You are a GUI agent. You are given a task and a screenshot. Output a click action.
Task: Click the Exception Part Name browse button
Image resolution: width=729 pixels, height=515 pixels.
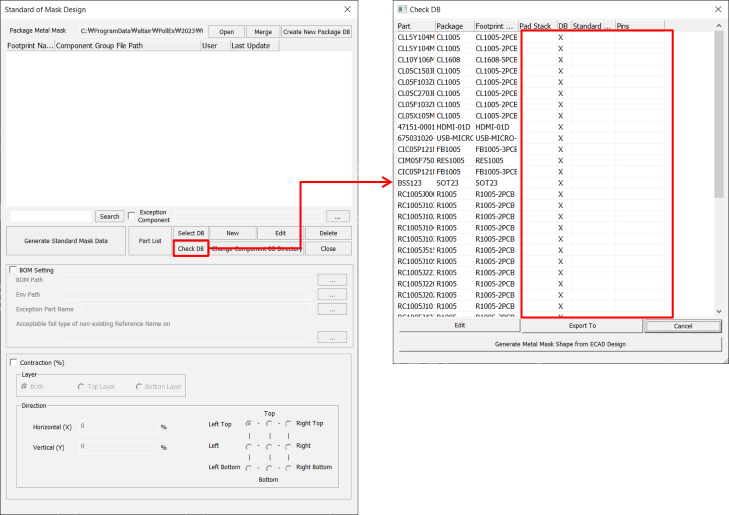tap(331, 310)
